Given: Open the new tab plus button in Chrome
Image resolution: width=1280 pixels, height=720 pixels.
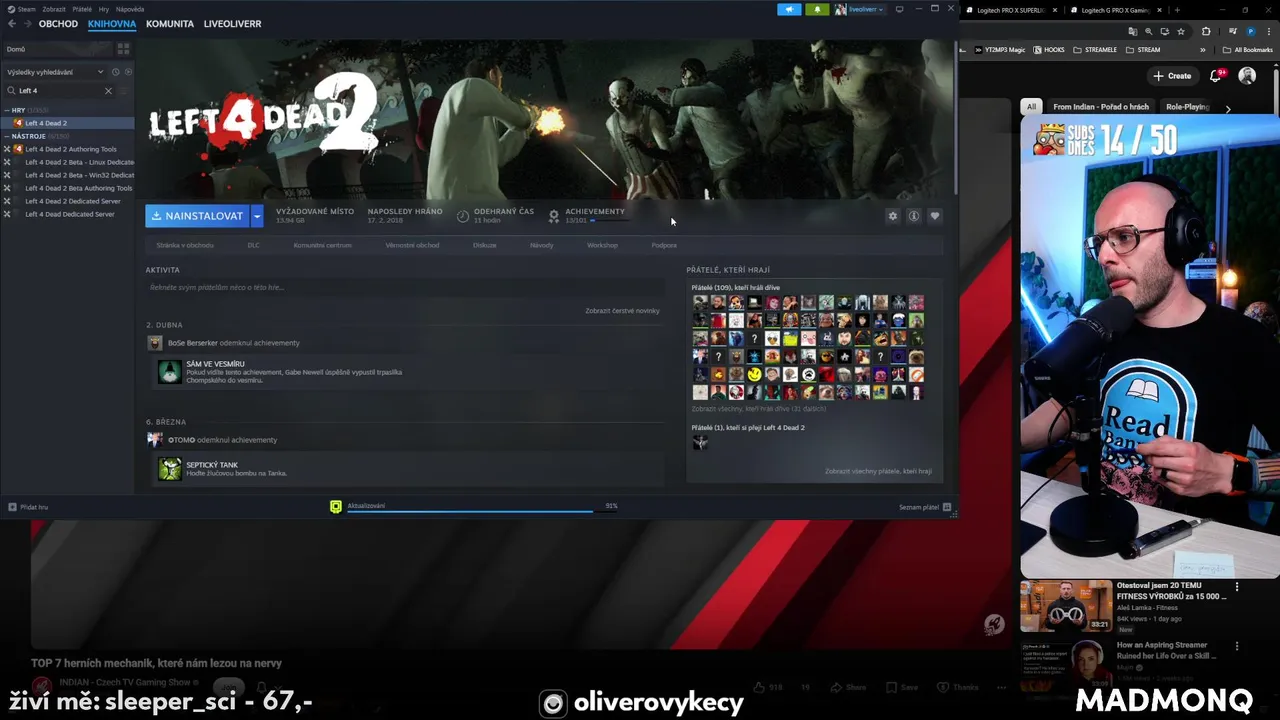Looking at the screenshot, I should pos(1177,10).
